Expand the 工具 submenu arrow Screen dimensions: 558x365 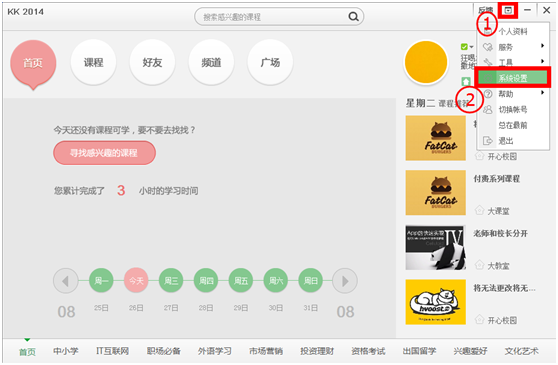tap(542, 61)
